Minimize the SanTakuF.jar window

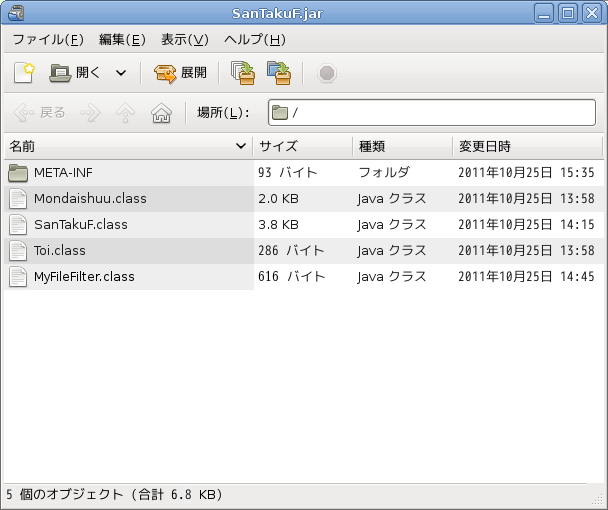click(544, 14)
